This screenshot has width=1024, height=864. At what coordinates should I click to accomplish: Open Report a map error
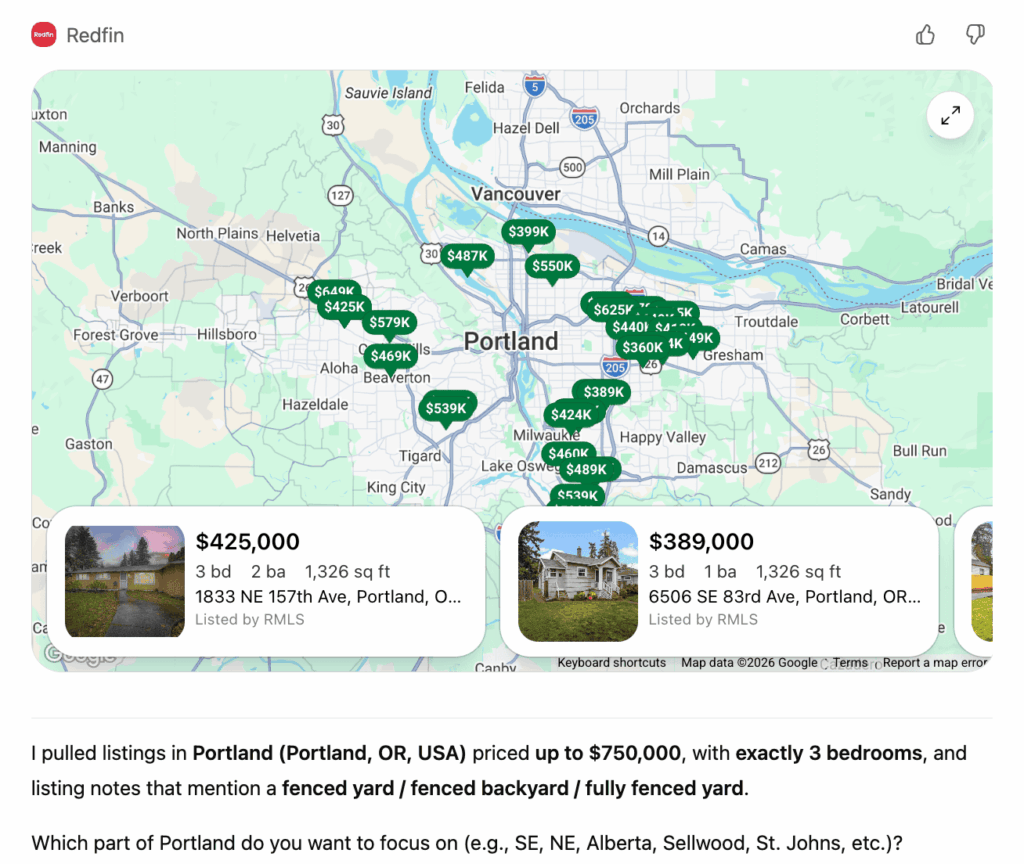pos(935,662)
